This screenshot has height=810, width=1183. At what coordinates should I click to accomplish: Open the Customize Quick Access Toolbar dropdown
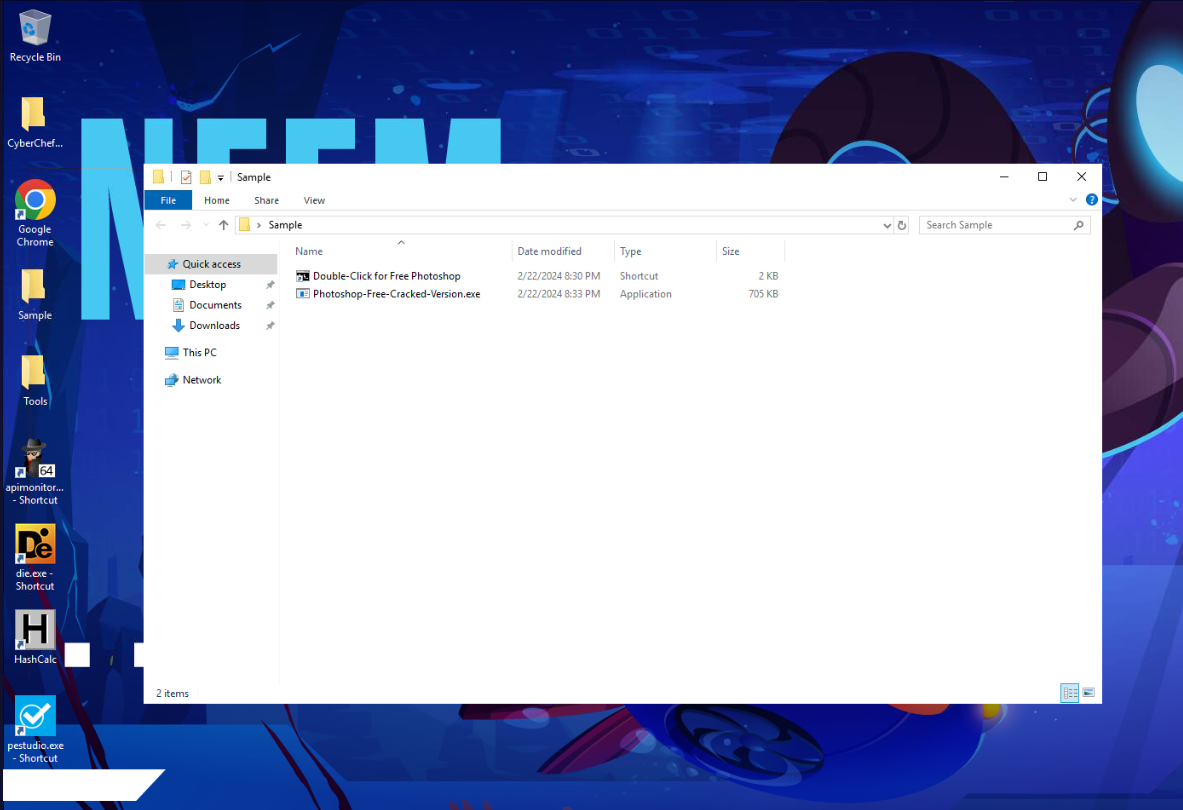click(x=220, y=178)
